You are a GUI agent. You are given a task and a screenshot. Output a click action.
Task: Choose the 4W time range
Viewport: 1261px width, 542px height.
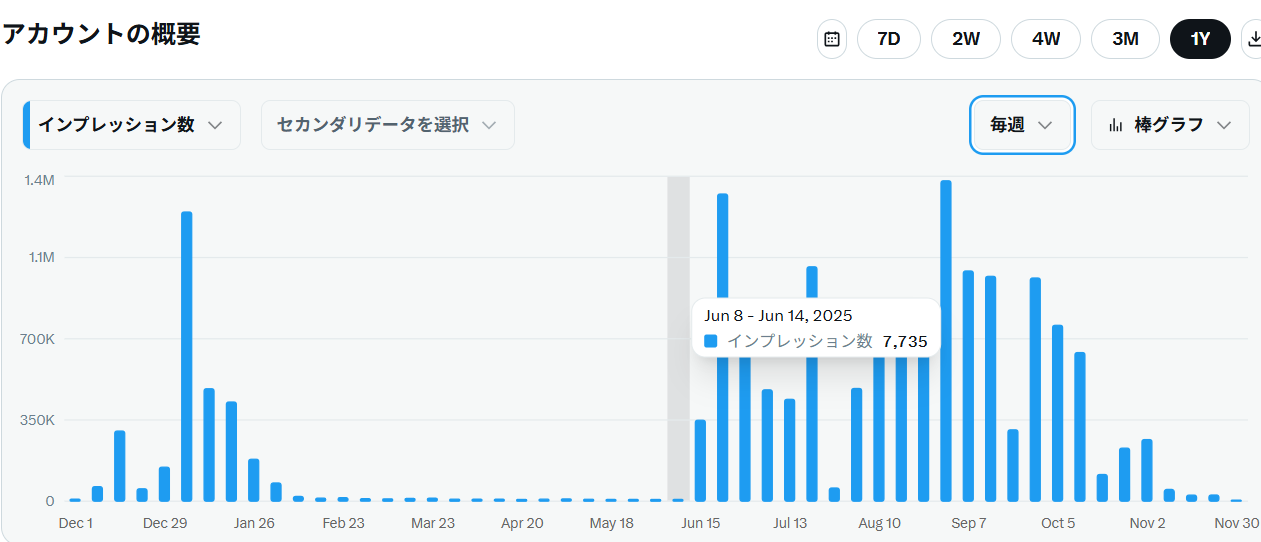click(1045, 39)
